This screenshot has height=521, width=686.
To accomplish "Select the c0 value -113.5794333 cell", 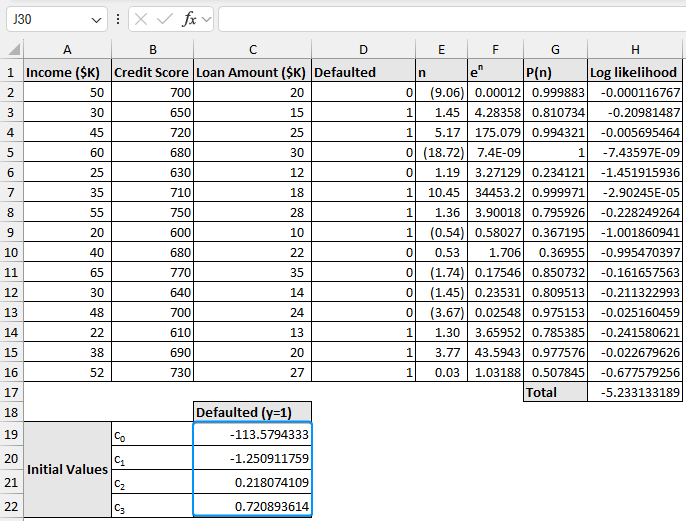I will coord(252,435).
